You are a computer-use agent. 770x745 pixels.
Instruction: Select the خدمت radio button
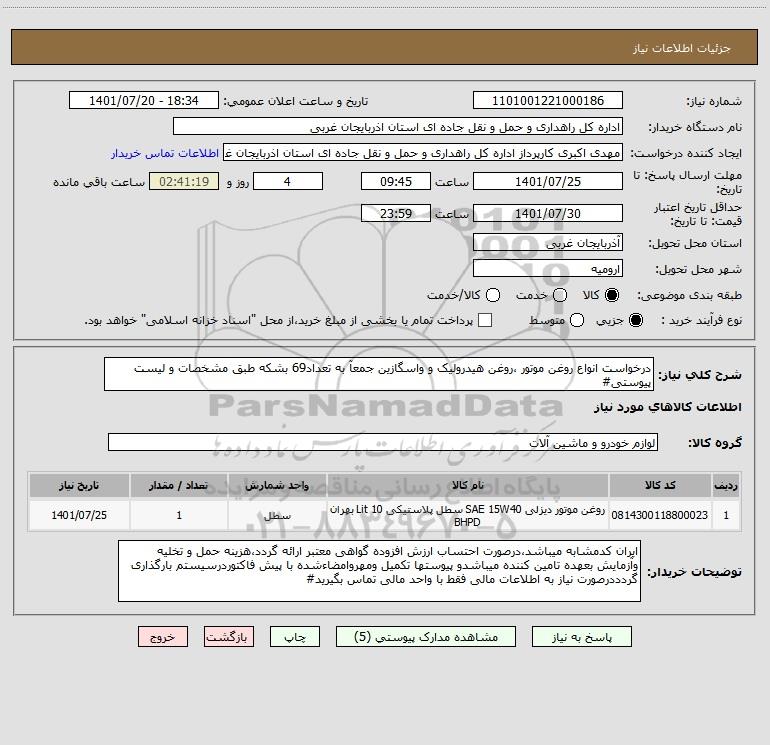tap(560, 295)
